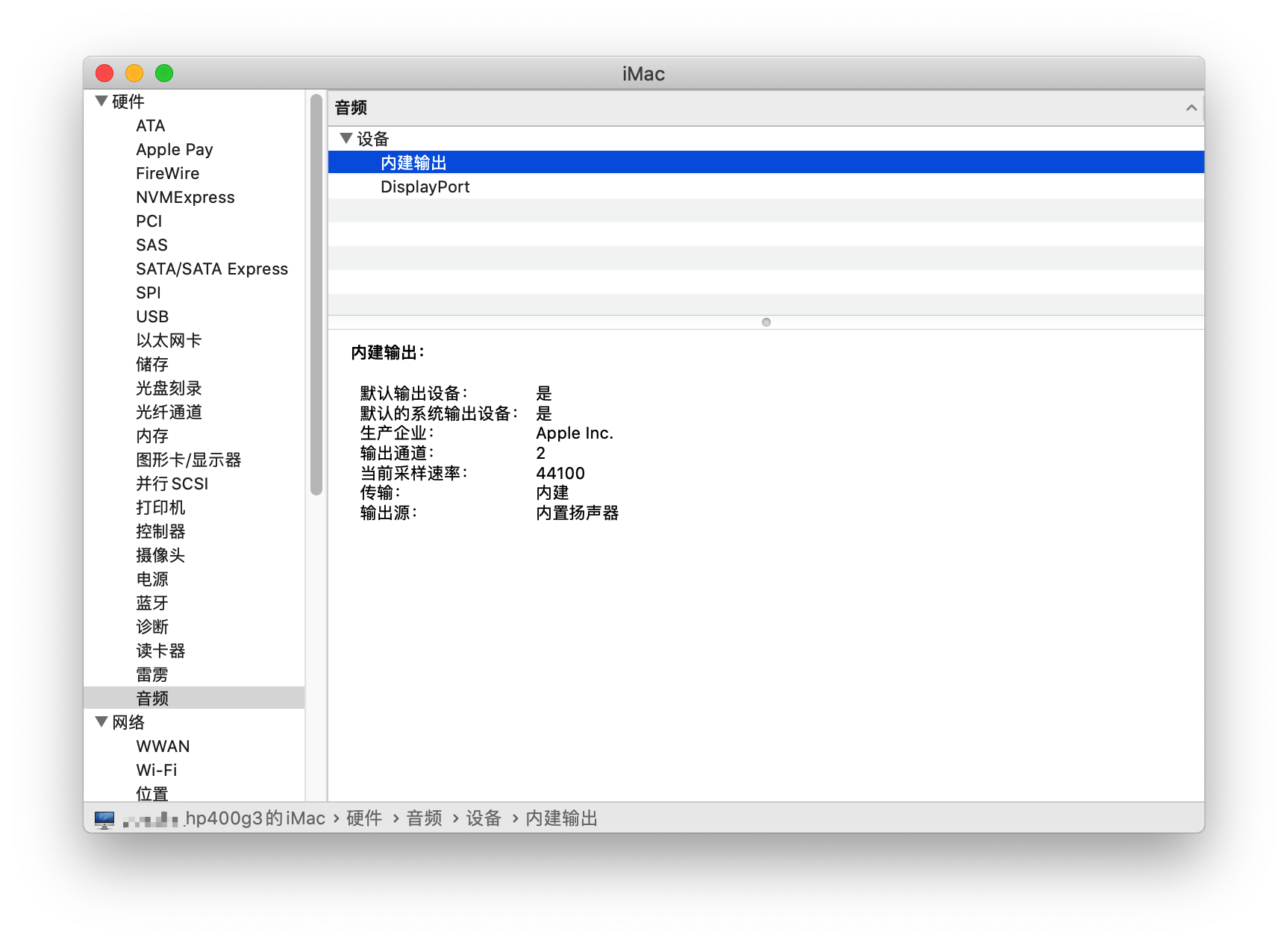Screen dimensions: 1288x943
Task: Select NVMExpress in the sidebar
Action: coord(185,197)
